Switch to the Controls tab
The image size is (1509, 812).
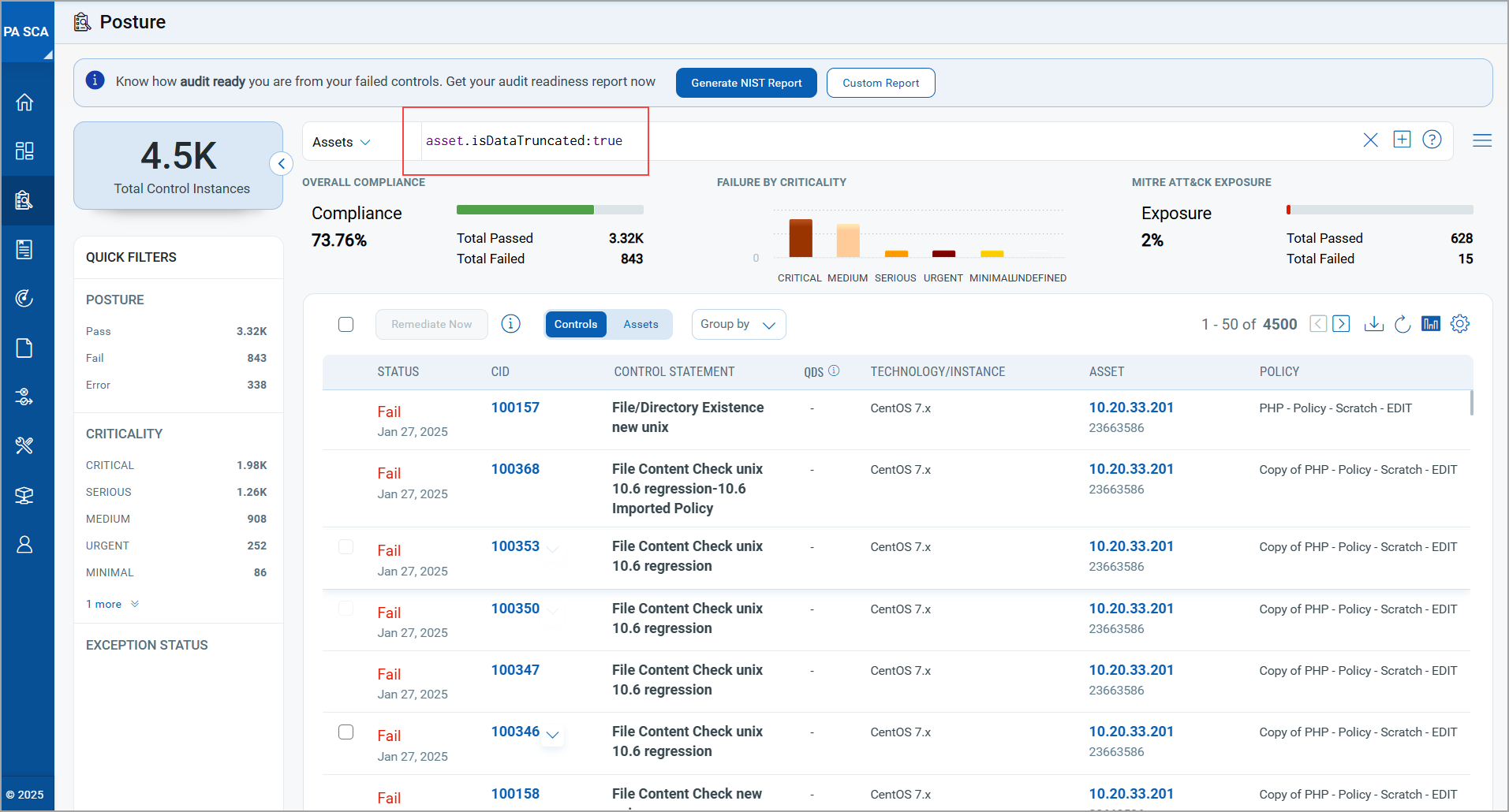click(x=576, y=324)
